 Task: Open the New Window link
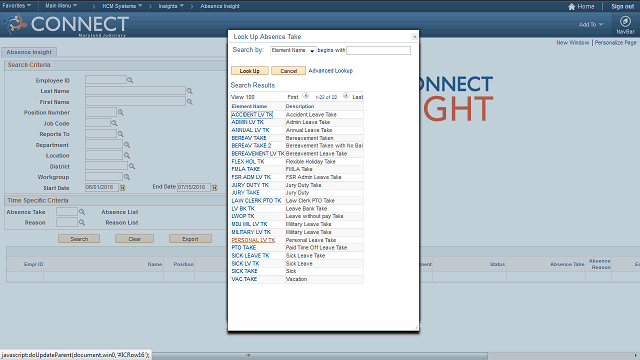tap(573, 42)
